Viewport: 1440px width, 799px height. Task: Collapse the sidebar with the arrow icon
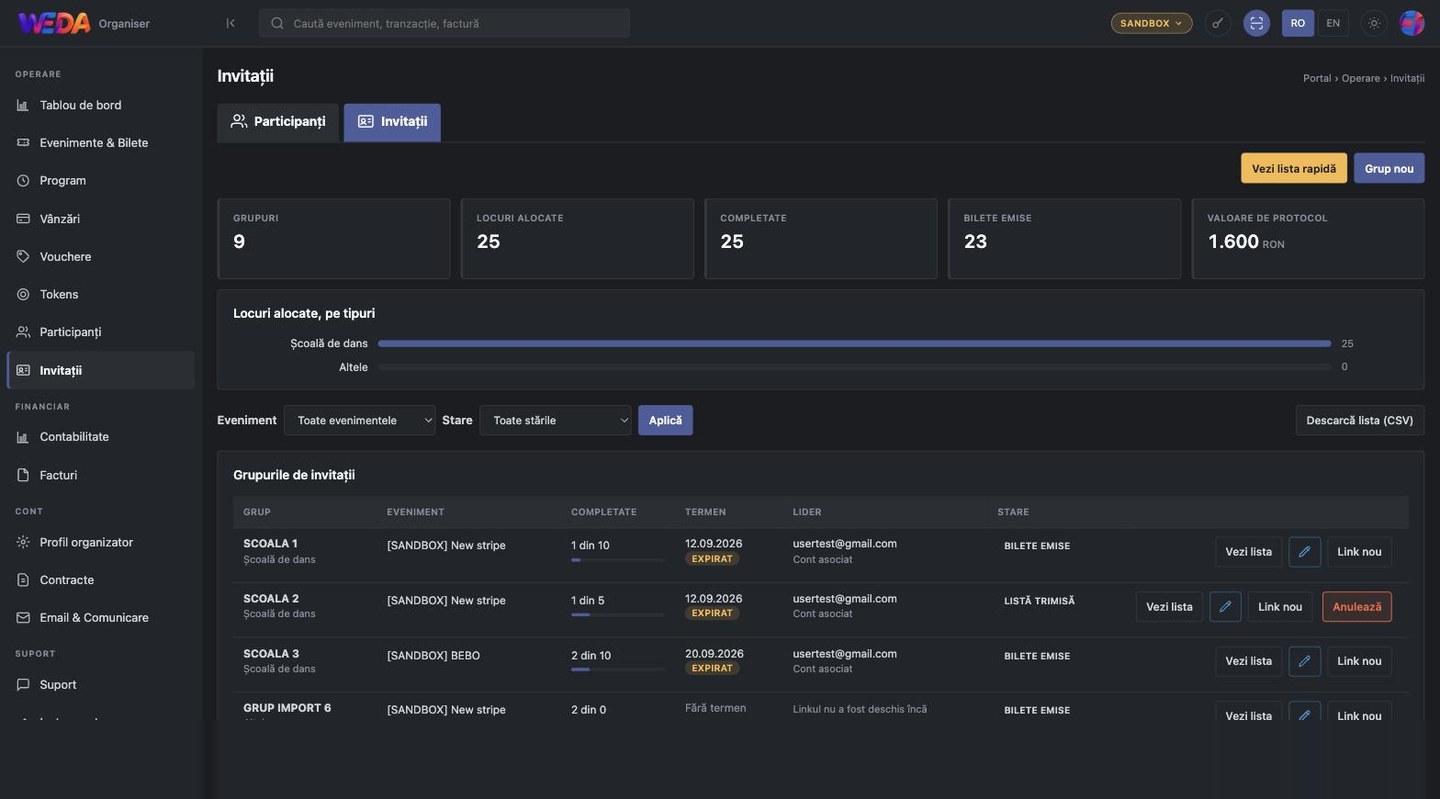230,23
